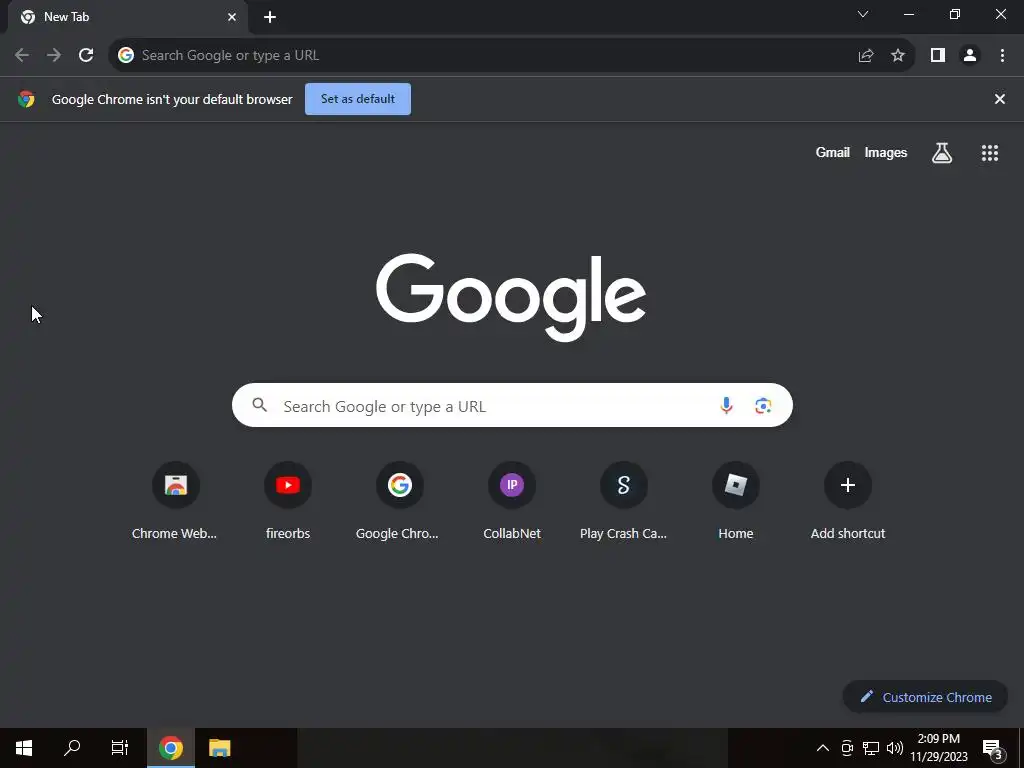This screenshot has height=768, width=1024.
Task: Open the volume speaker tray icon
Action: tap(895, 748)
